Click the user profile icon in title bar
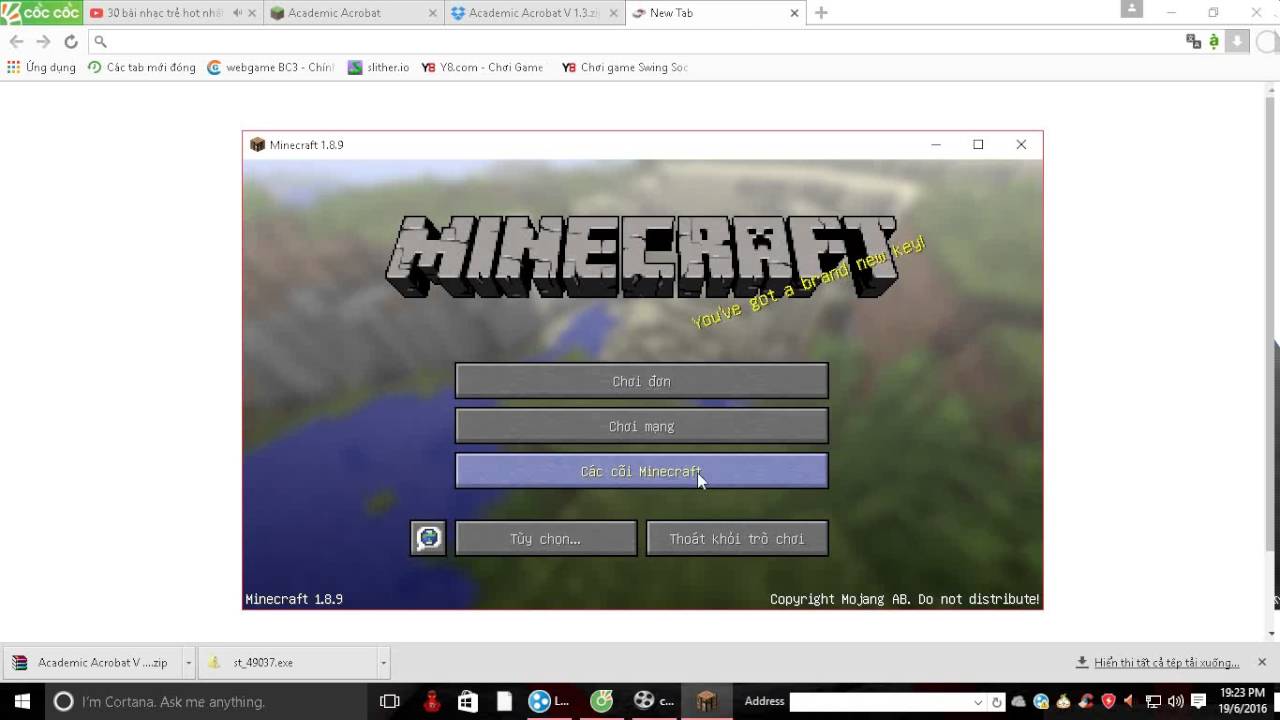Viewport: 1280px width, 720px height. (1132, 9)
